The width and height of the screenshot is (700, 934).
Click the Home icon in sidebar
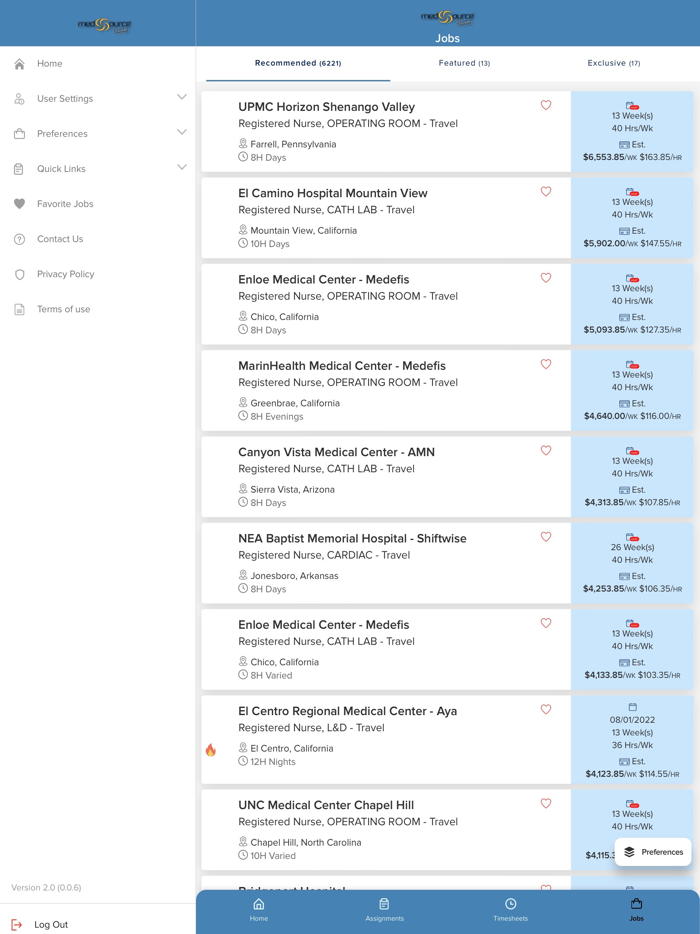coord(20,64)
